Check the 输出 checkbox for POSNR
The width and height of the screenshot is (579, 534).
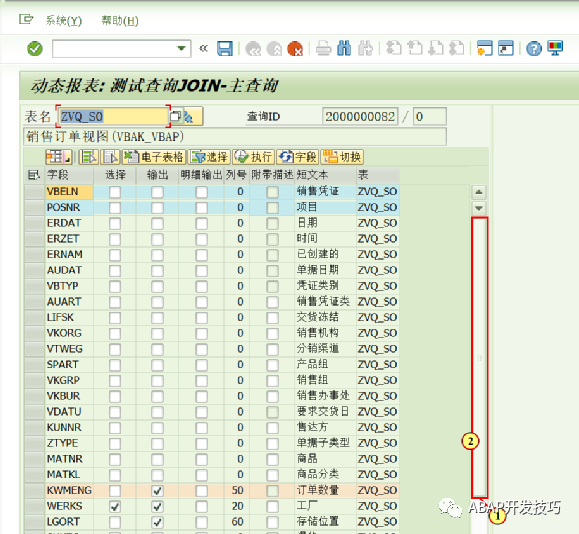click(x=157, y=208)
